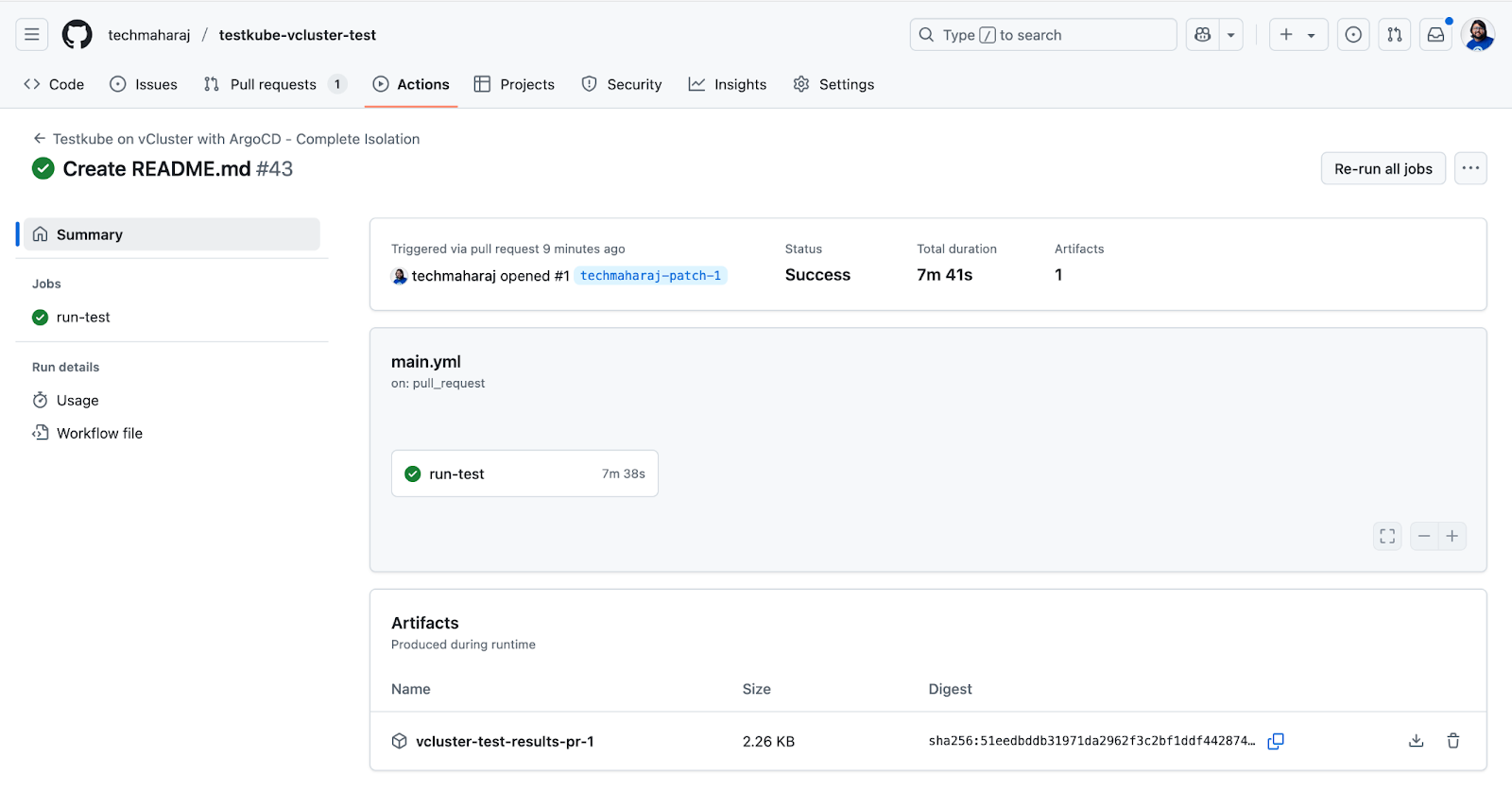
Task: Toggle fullscreen for the workflow graph
Action: pyautogui.click(x=1387, y=536)
